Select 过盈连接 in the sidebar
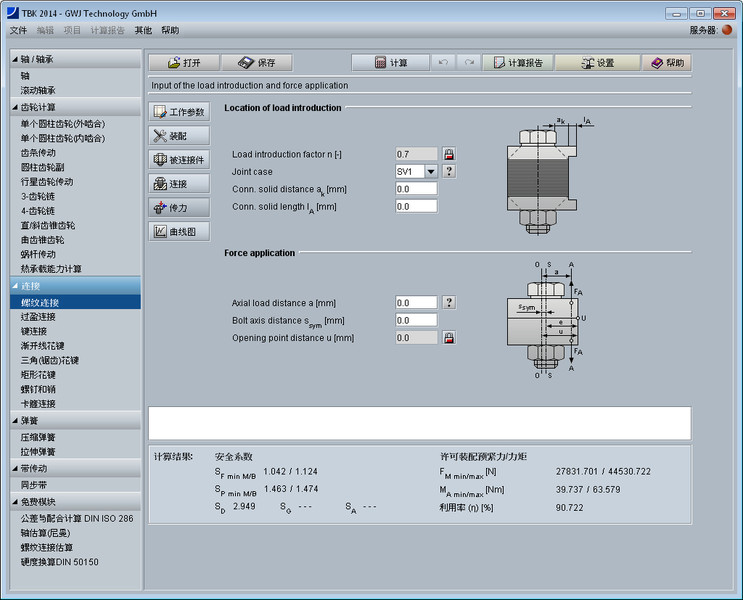 38,317
